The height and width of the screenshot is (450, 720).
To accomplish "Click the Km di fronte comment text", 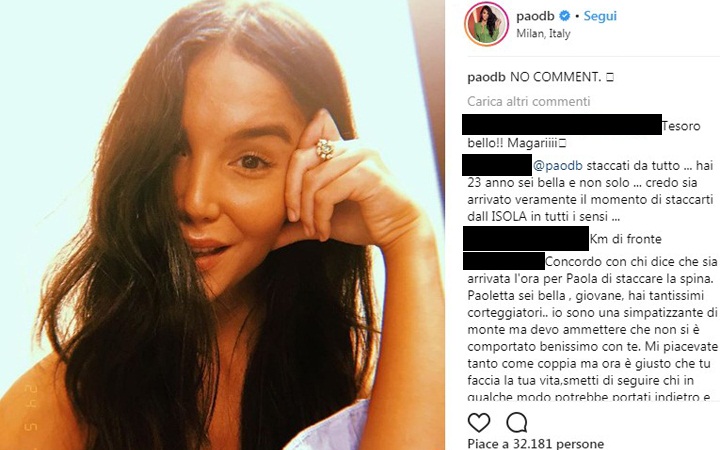I will click(x=626, y=239).
